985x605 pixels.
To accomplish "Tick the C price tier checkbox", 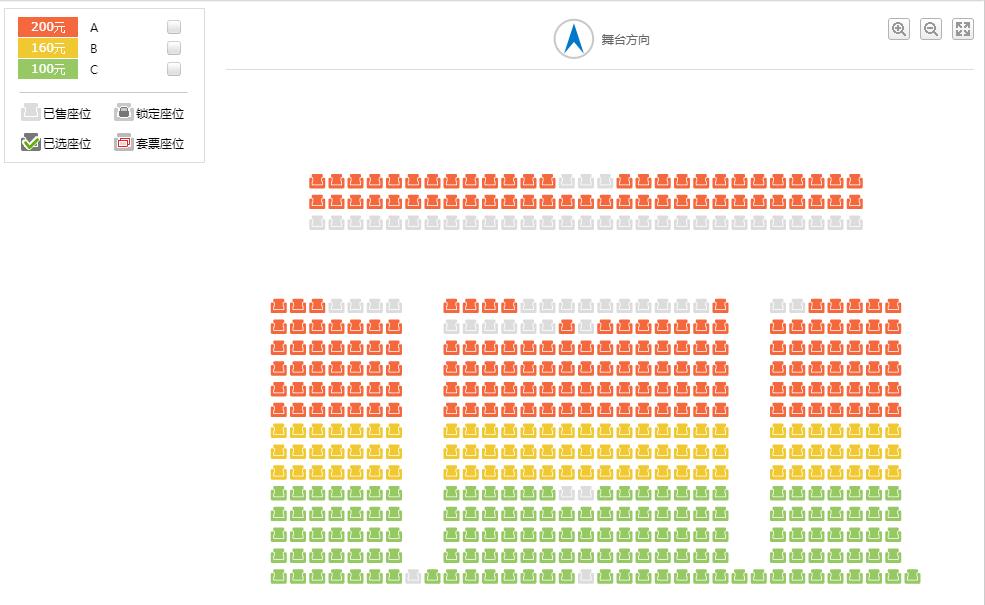I will click(174, 69).
